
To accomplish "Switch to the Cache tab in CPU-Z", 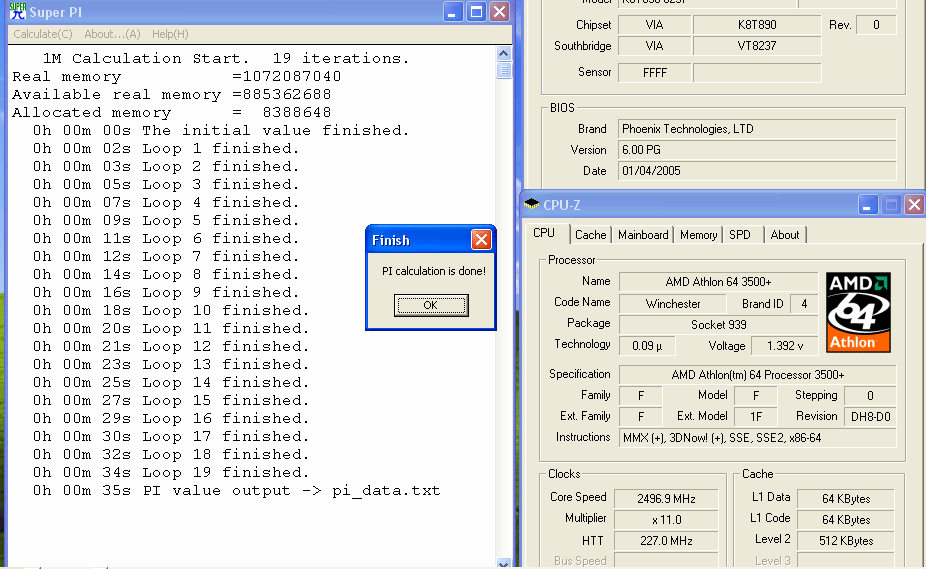I will pyautogui.click(x=591, y=235).
